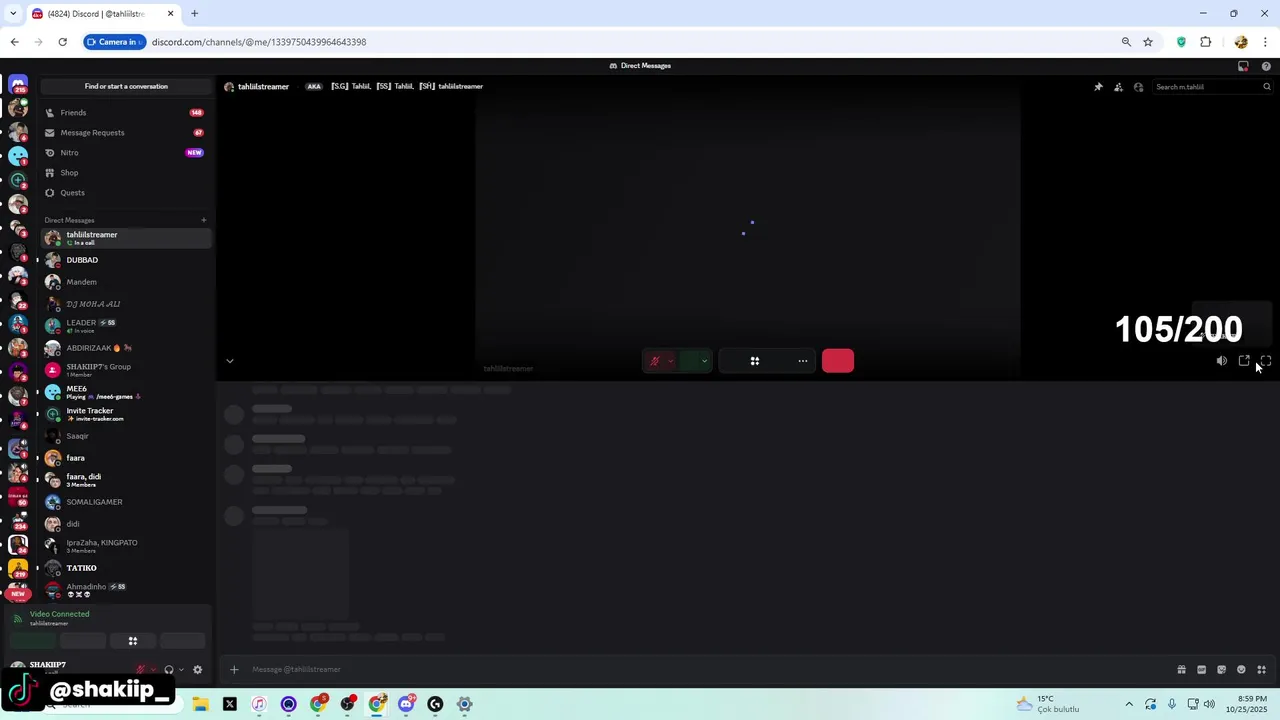Open more call options (three dots)
1280x720 pixels.
pyautogui.click(x=802, y=361)
